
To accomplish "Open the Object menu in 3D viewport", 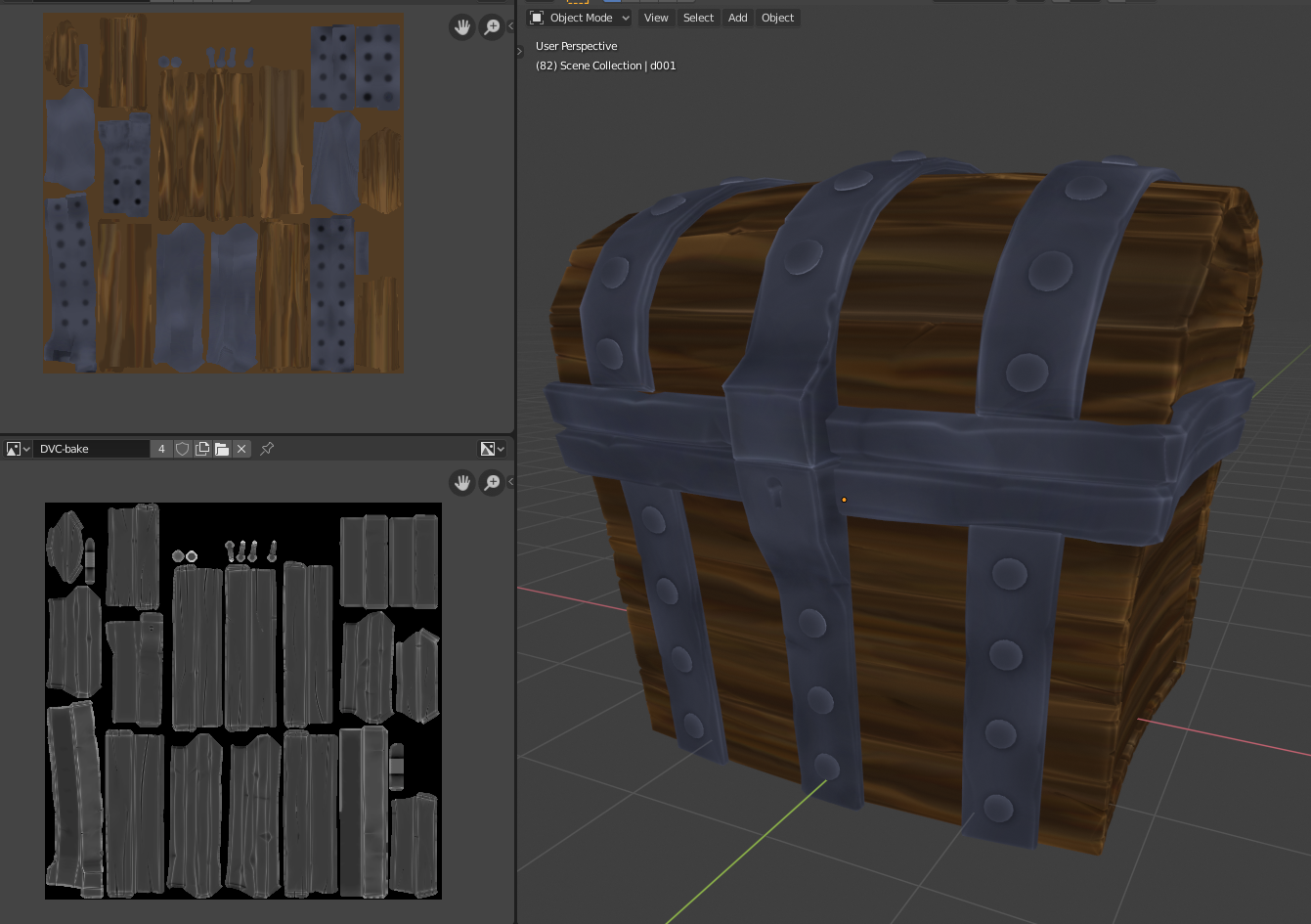I will pyautogui.click(x=777, y=18).
